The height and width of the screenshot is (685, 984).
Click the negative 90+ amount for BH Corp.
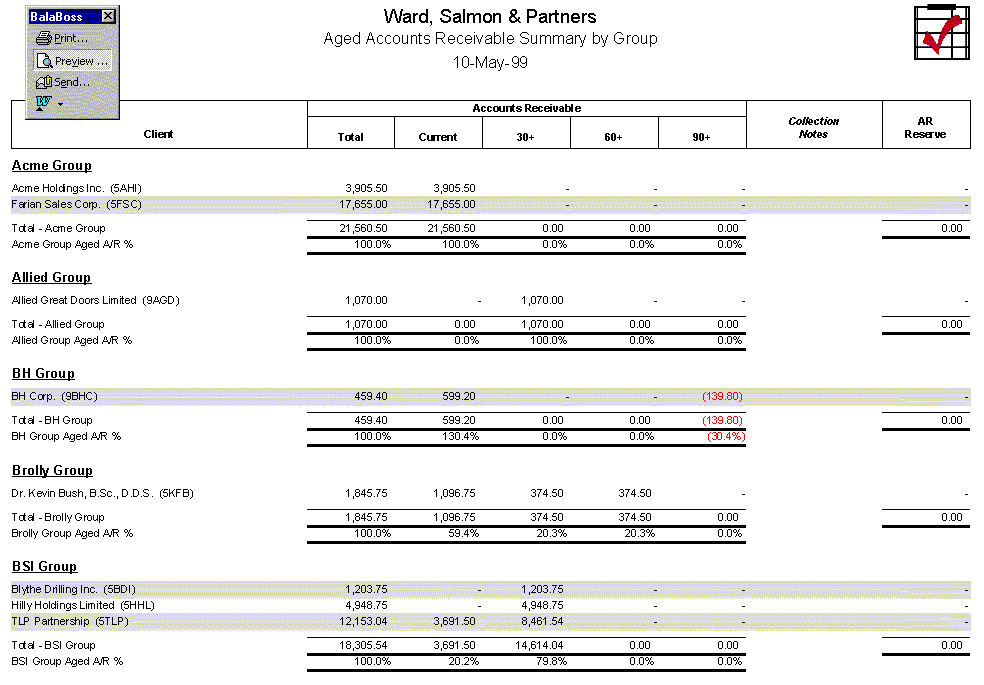point(722,397)
